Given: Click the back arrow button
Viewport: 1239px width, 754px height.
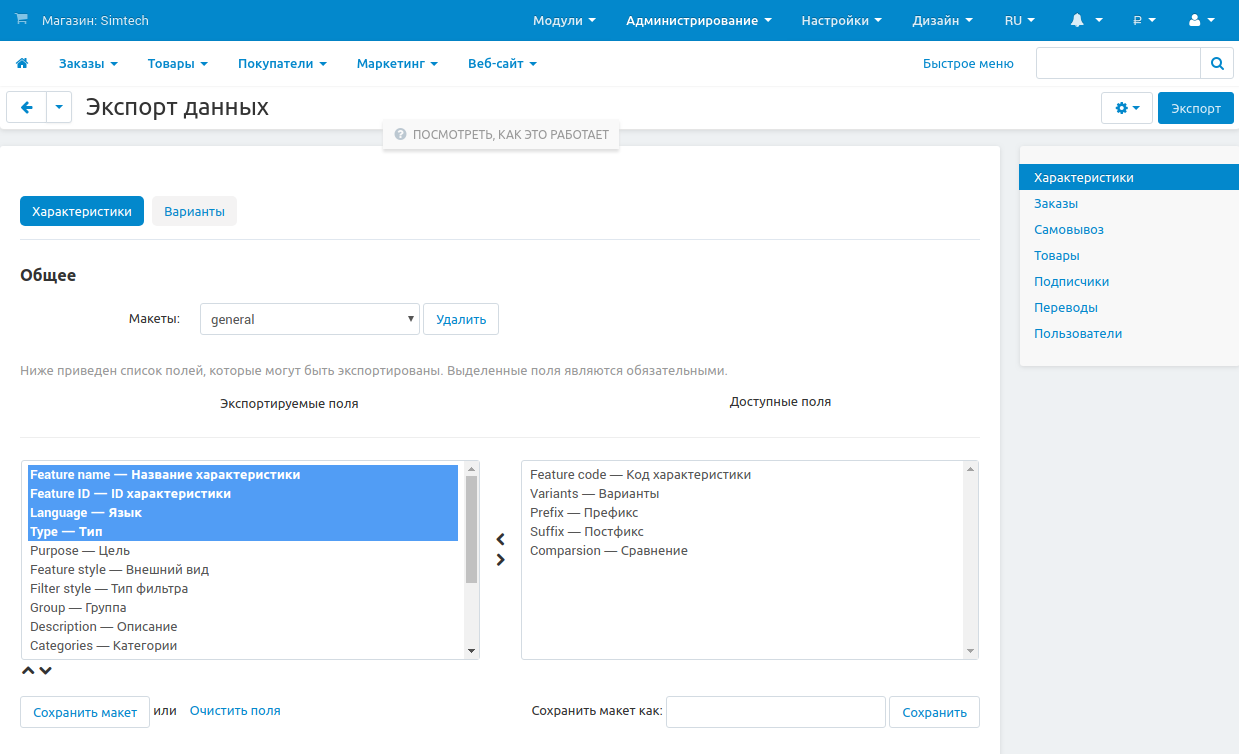Looking at the screenshot, I should click(x=26, y=108).
